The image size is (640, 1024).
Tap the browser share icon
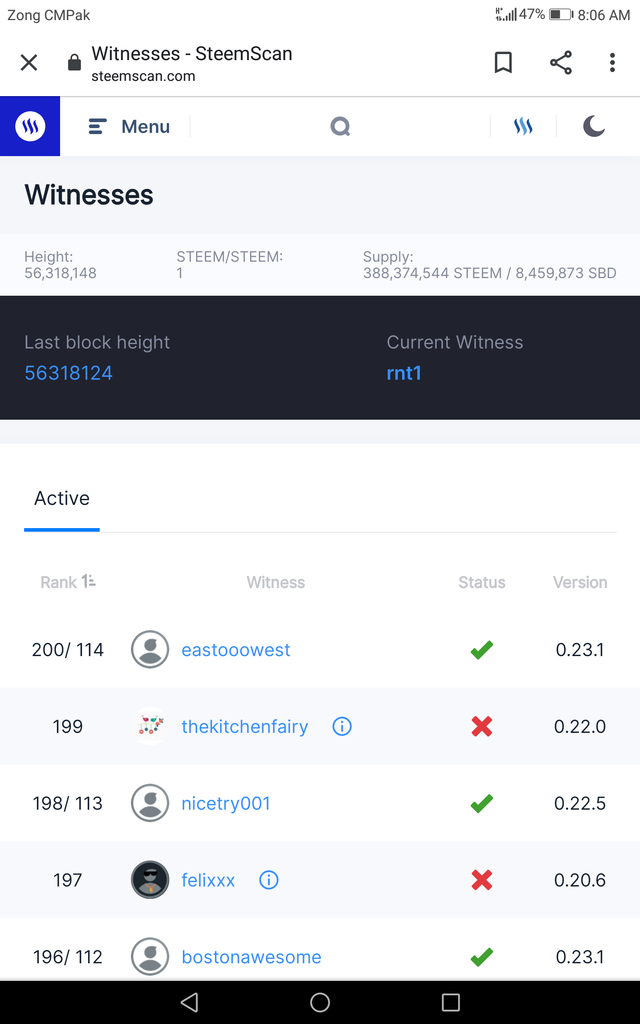pos(561,63)
